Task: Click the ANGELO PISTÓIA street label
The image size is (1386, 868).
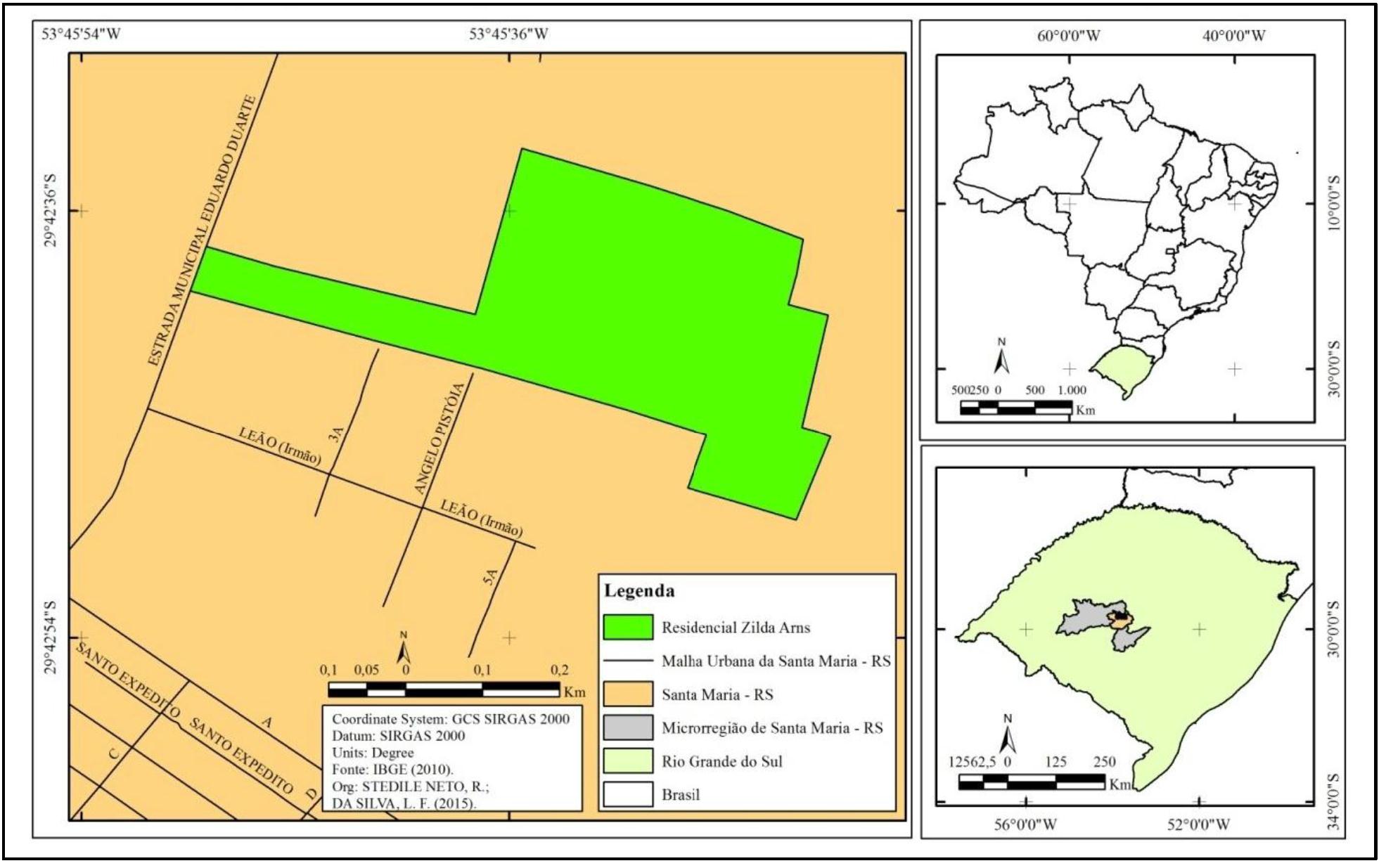Action: pos(439,439)
